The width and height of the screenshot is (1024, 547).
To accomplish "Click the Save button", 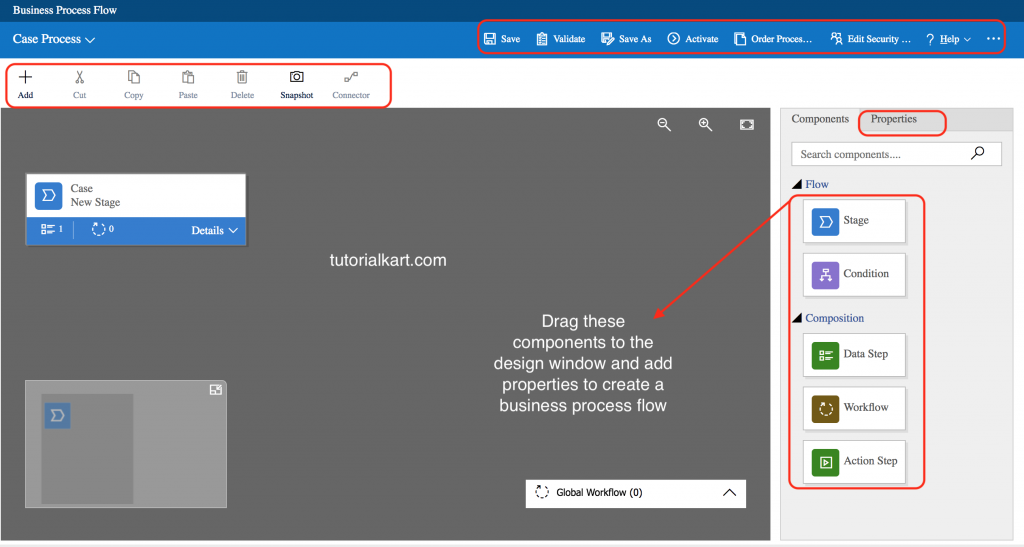I will 502,39.
